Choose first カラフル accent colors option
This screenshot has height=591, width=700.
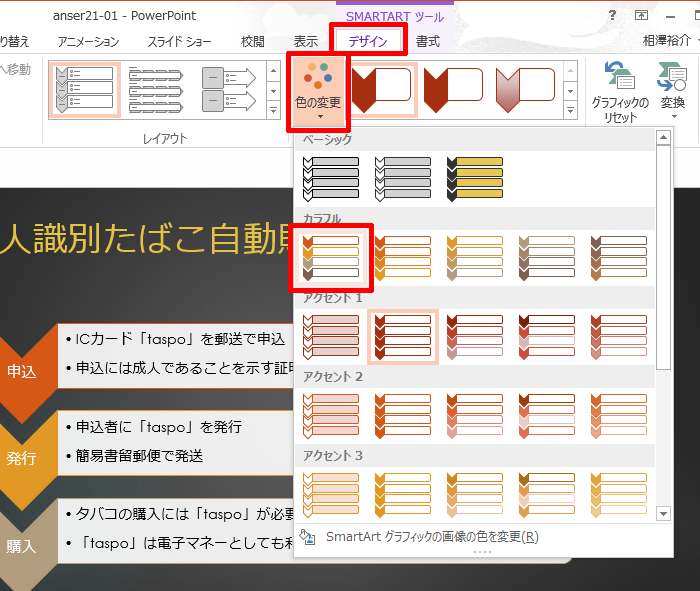[x=331, y=258]
